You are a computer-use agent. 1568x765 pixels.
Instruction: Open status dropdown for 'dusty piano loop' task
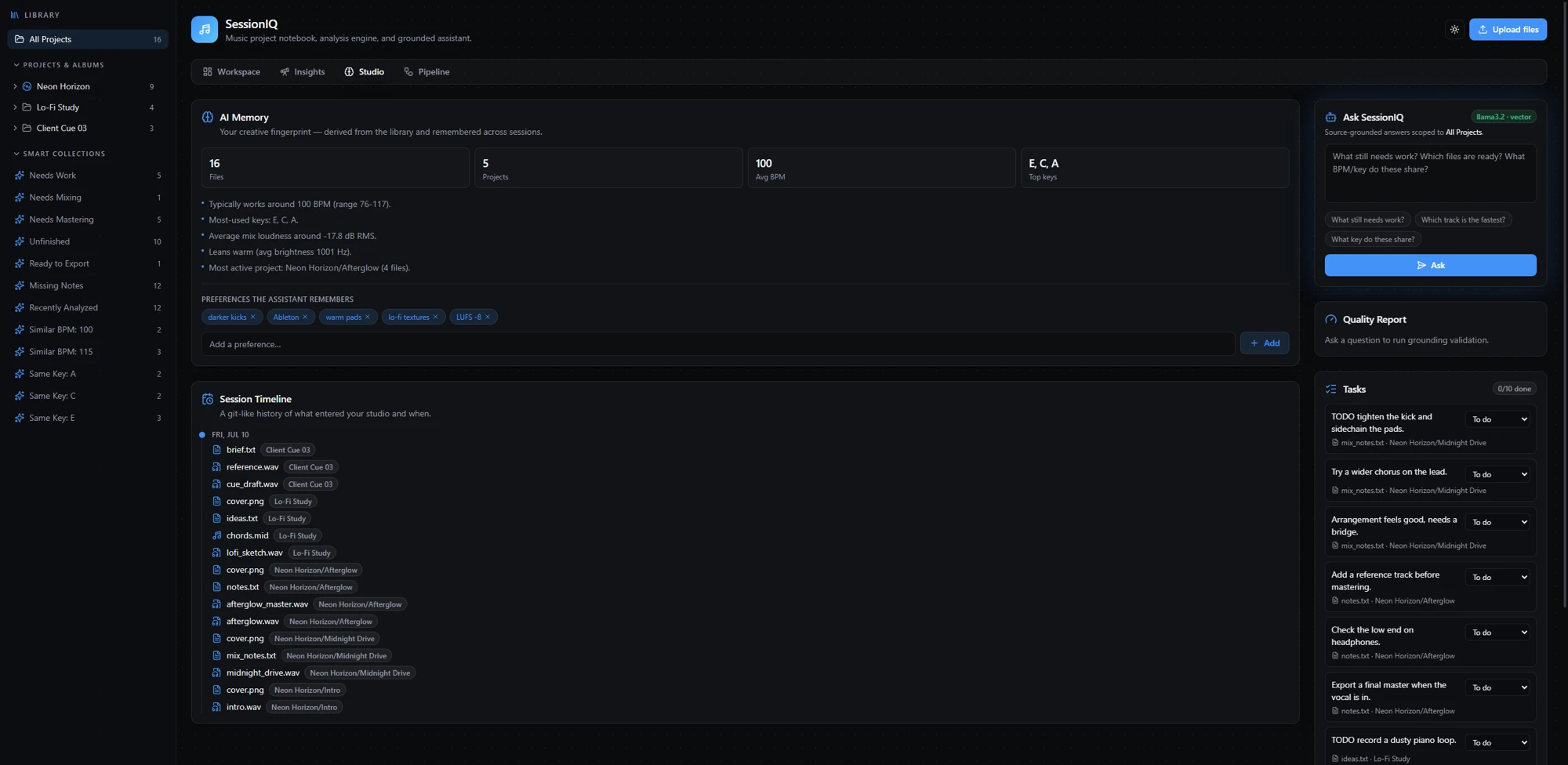point(1497,743)
